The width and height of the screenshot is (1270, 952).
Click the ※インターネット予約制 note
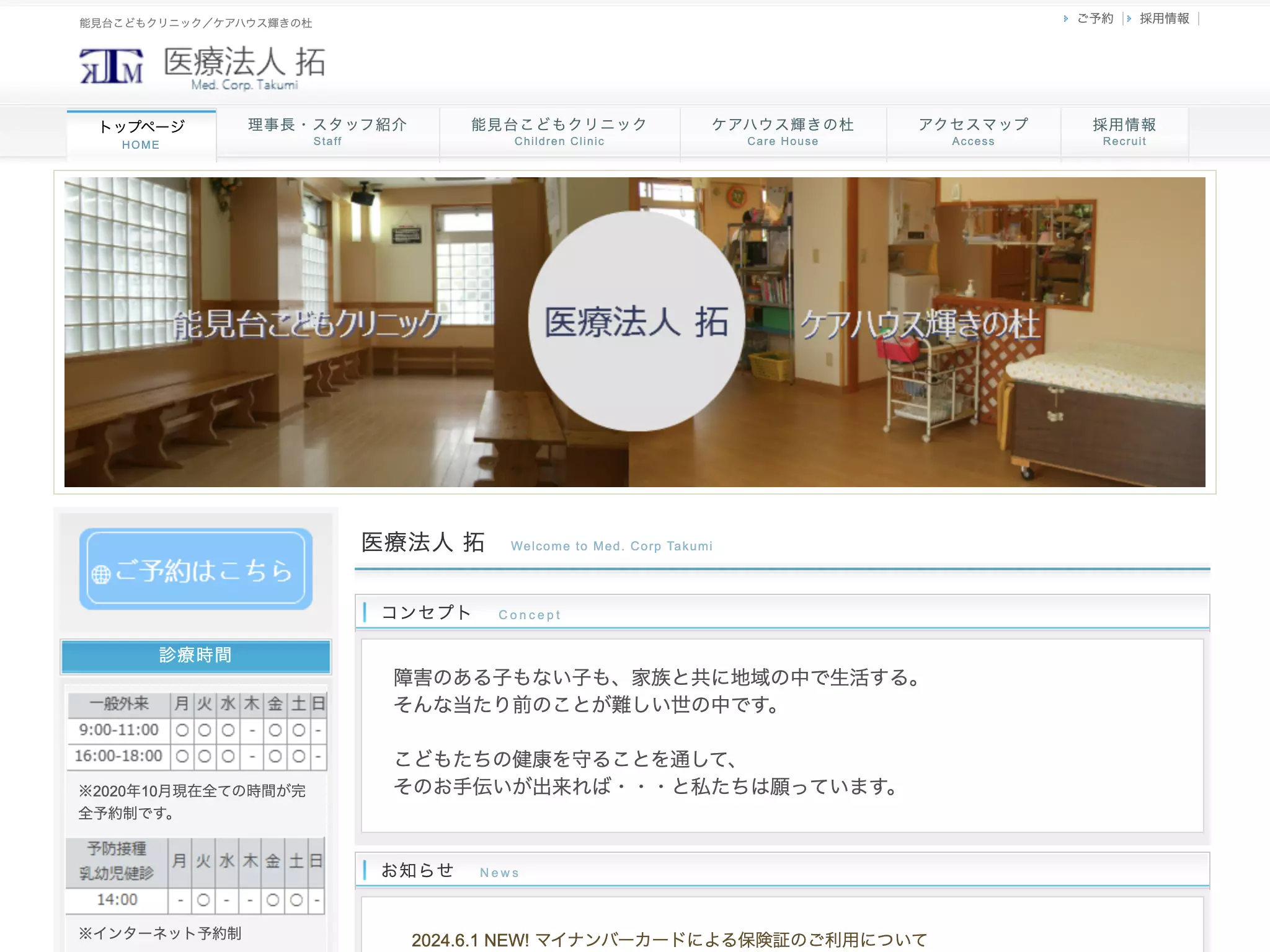pyautogui.click(x=160, y=933)
